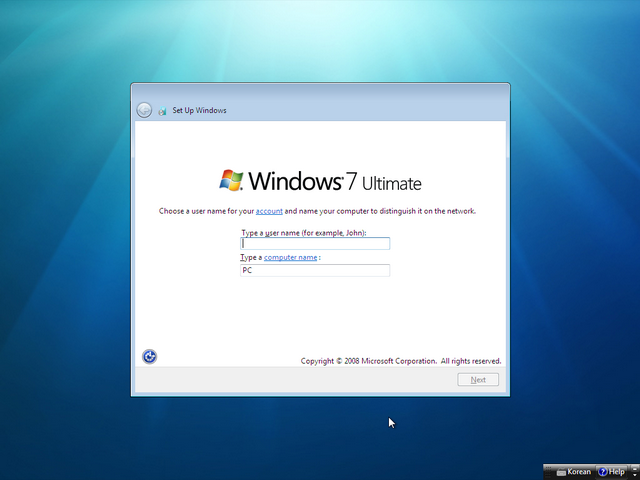Image resolution: width=640 pixels, height=480 pixels.
Task: Click the blue question mark Help icon
Action: (602, 472)
